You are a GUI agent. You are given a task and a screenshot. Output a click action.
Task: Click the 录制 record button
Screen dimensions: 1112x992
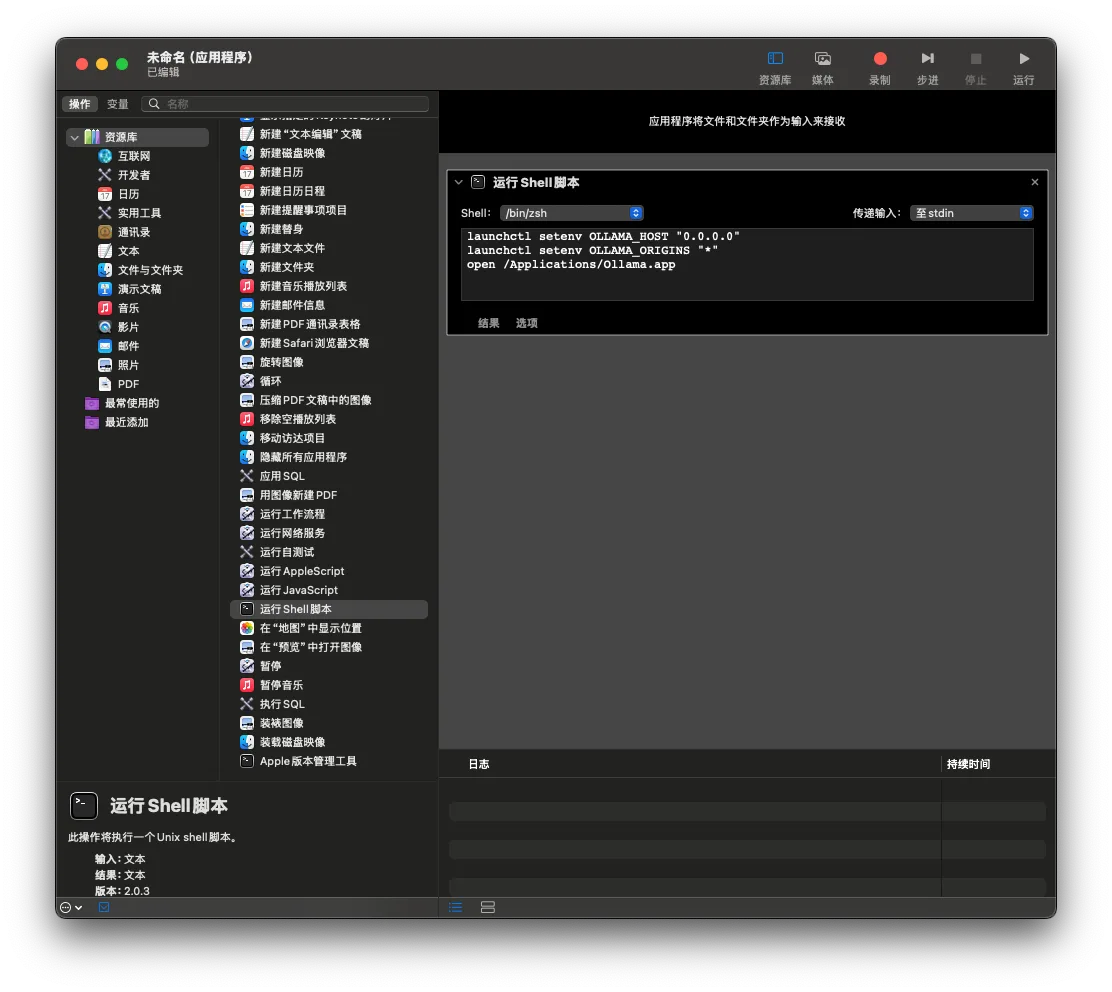[x=879, y=59]
